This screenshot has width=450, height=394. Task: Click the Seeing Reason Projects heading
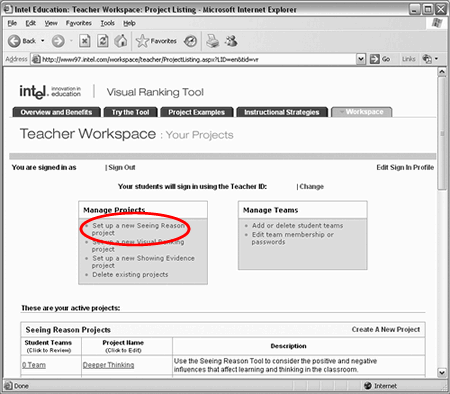tap(68, 330)
